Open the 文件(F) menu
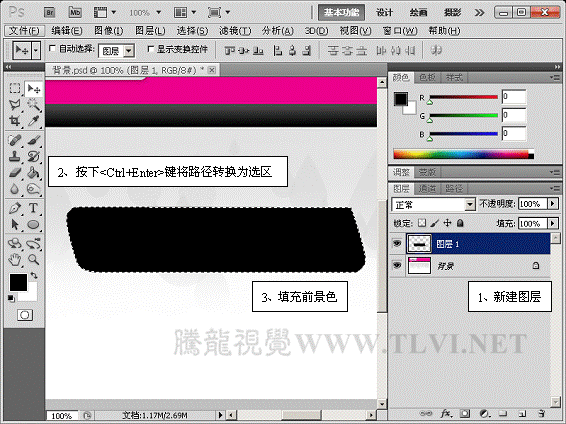Screen dimensions: 566x424 [x=24, y=31]
